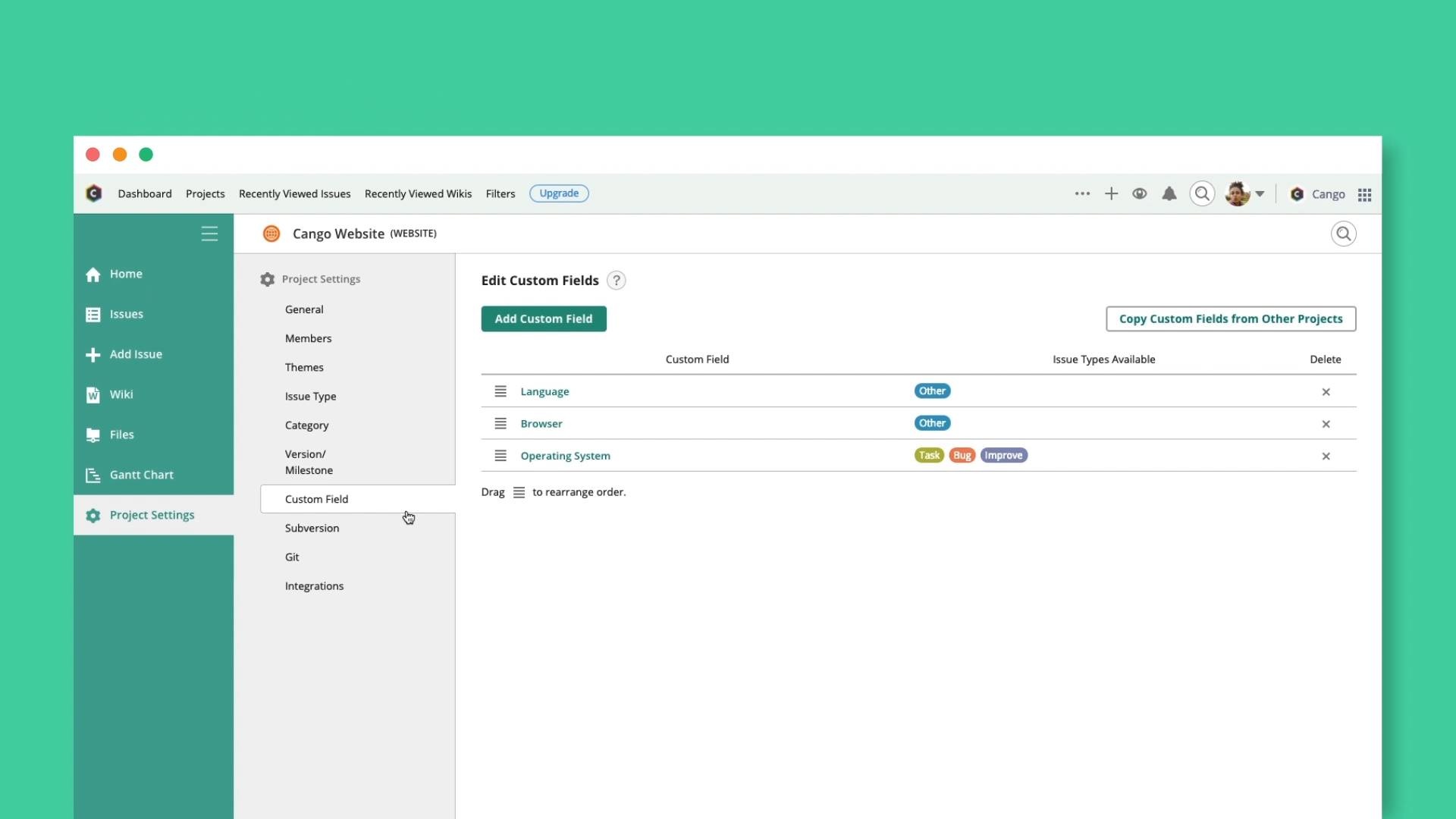Click the Add Custom Field button
The width and height of the screenshot is (1456, 819).
point(544,318)
